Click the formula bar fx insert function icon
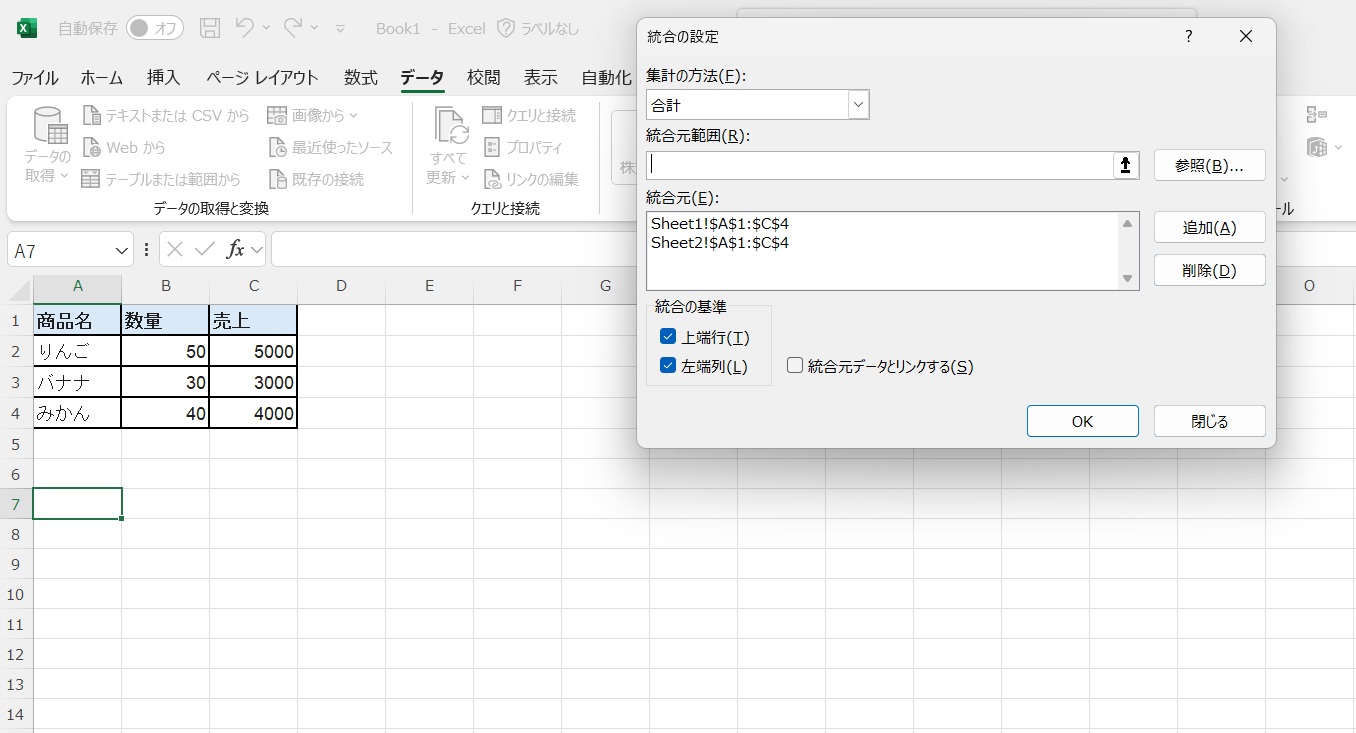The height and width of the screenshot is (733, 1356). point(236,250)
